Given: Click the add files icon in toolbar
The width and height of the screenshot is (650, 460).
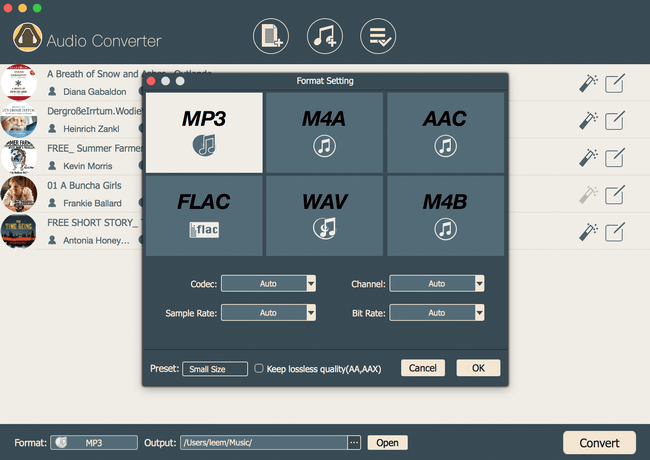Looking at the screenshot, I should [271, 36].
